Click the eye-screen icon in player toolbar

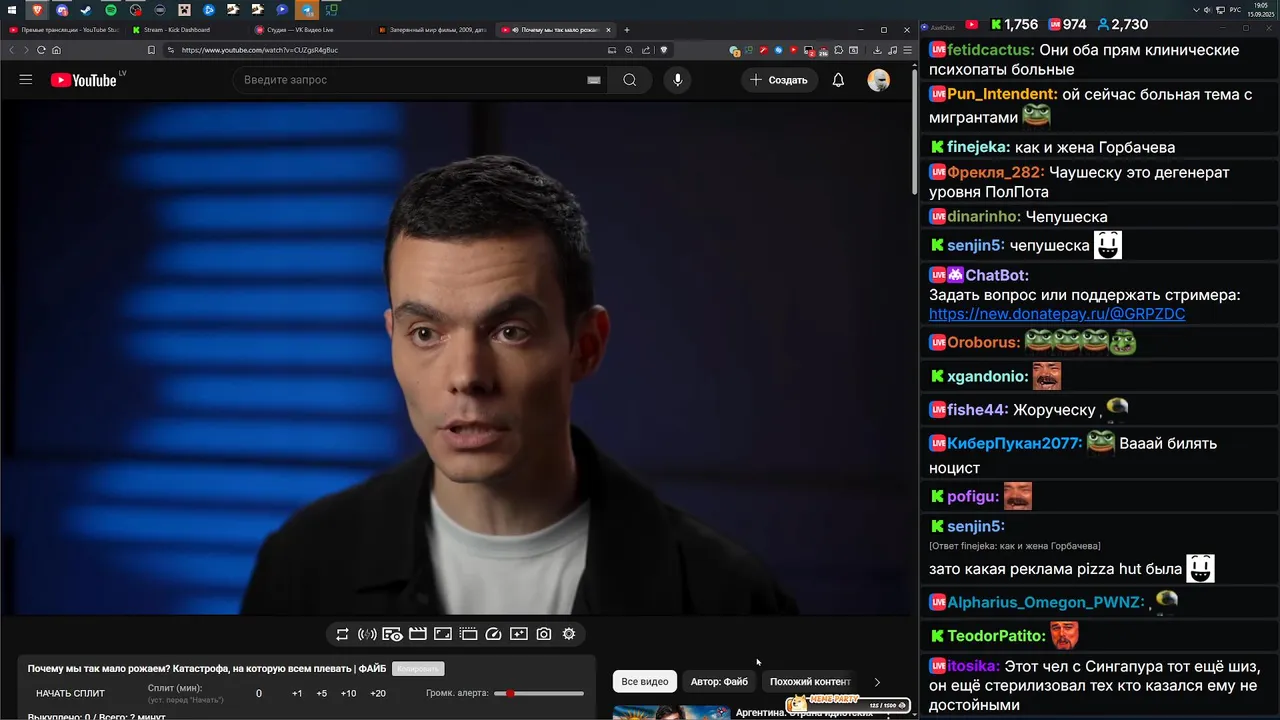coord(392,634)
